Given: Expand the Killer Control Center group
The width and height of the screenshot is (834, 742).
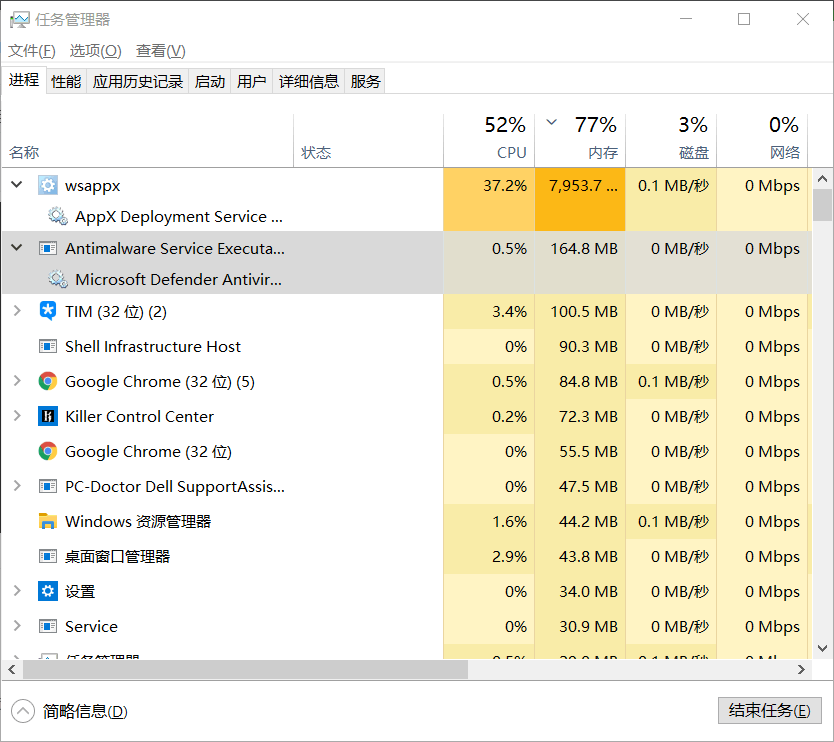Looking at the screenshot, I should click(x=17, y=415).
